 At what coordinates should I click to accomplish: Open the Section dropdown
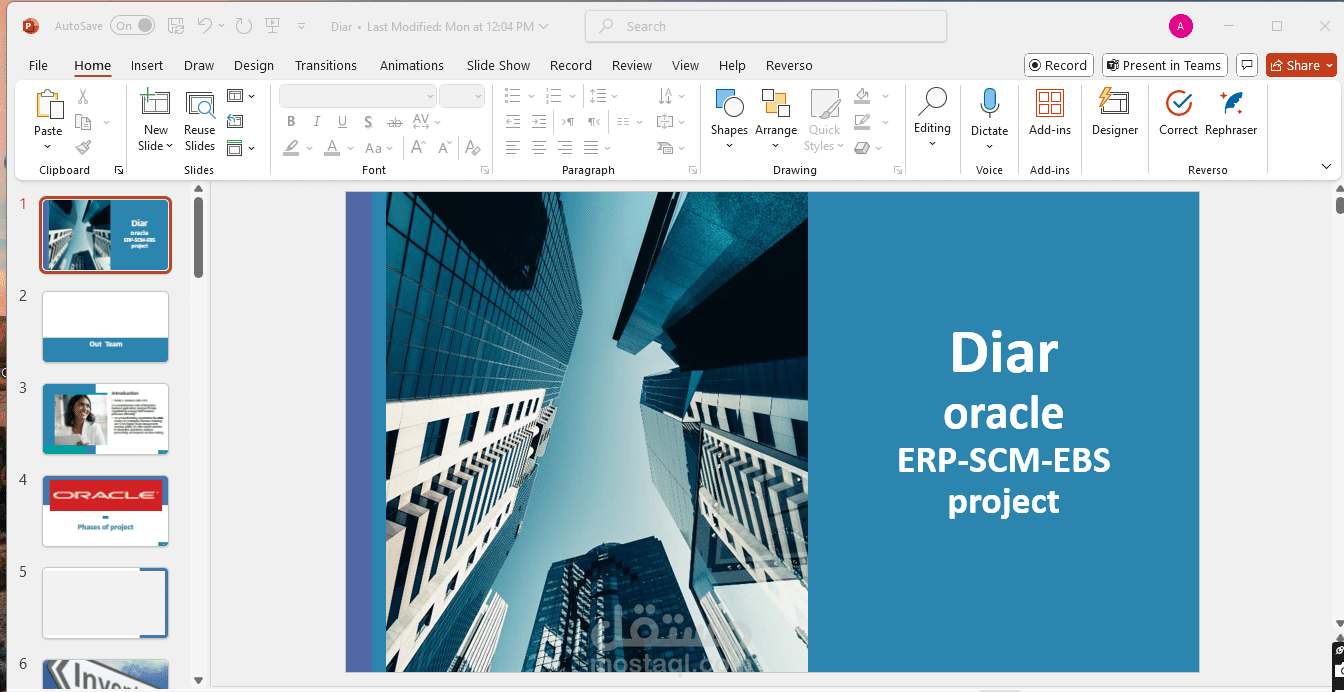[241, 148]
